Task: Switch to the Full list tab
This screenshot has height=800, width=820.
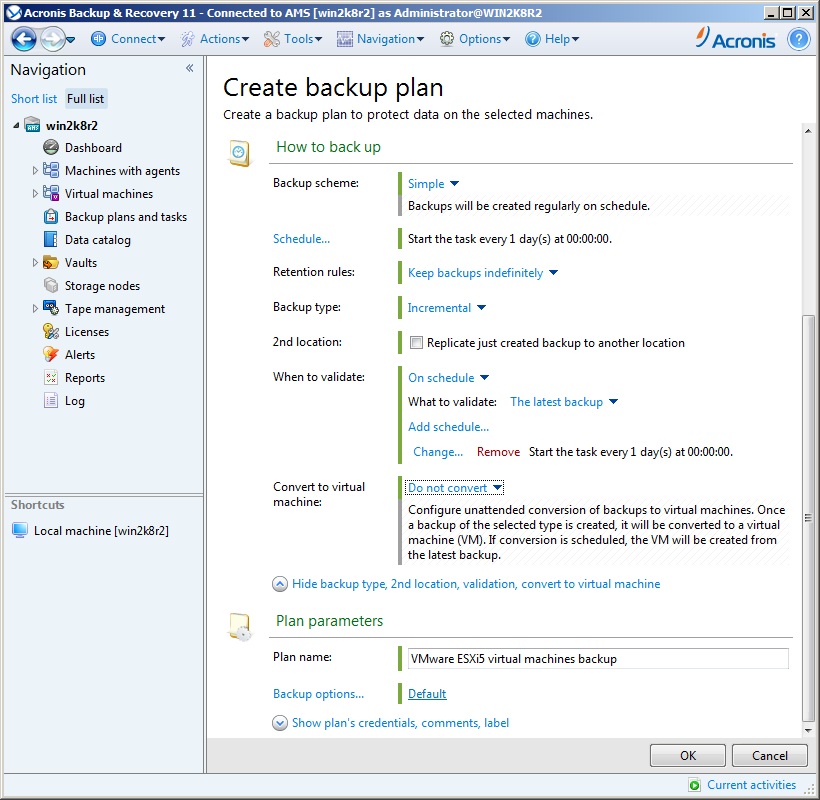Action: click(x=86, y=99)
